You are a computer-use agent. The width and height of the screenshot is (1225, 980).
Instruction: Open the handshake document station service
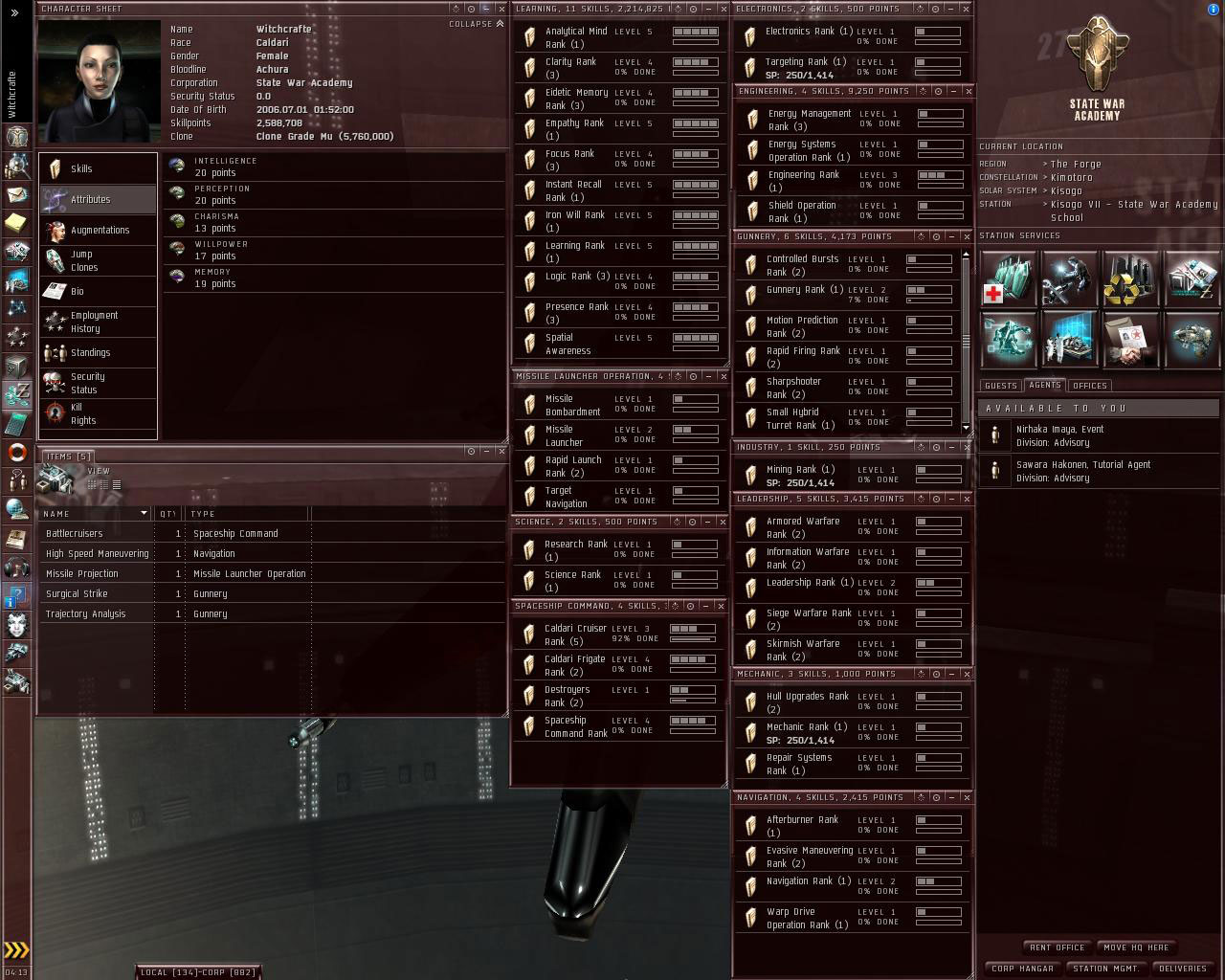(x=1130, y=340)
